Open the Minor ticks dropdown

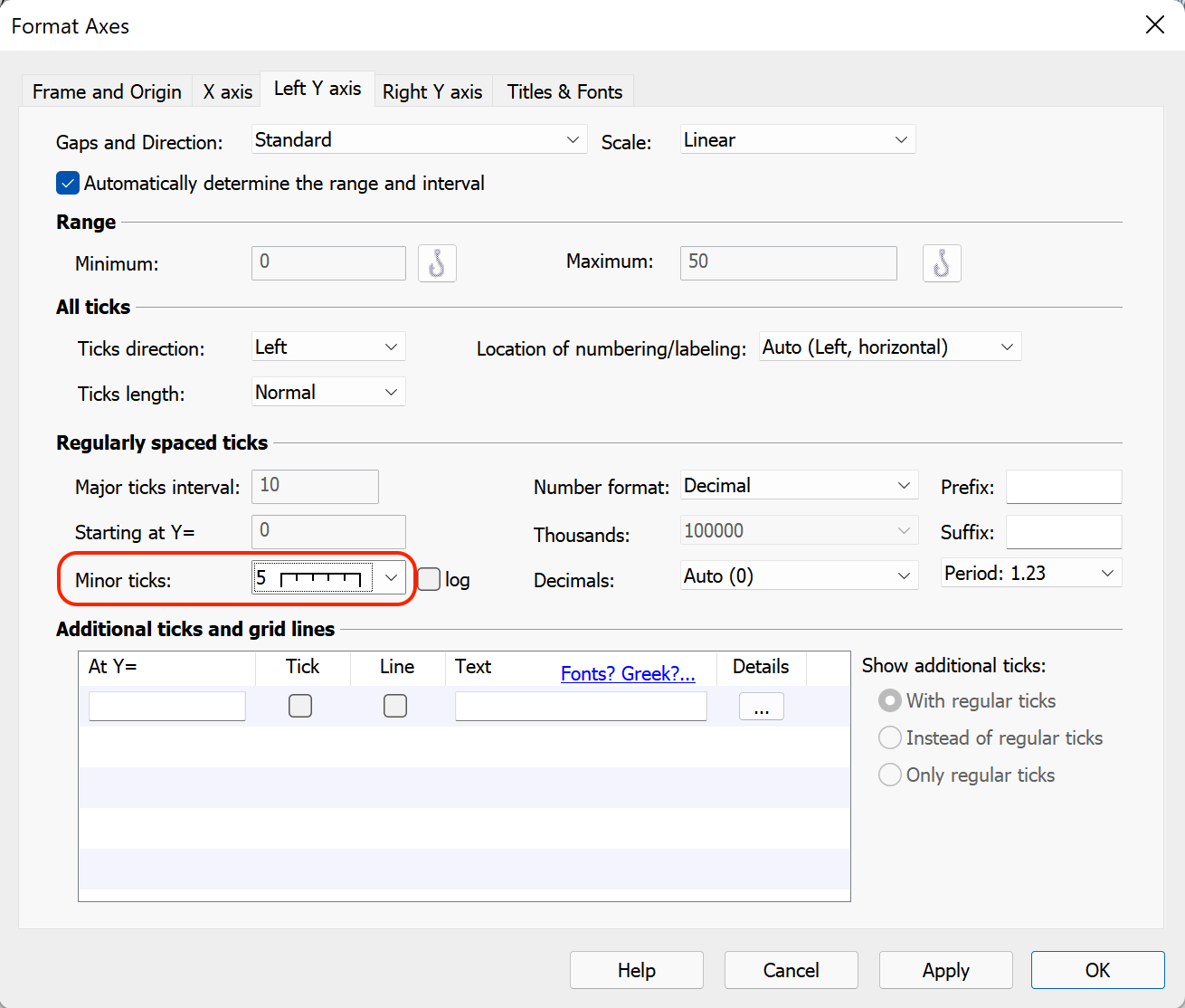point(391,578)
